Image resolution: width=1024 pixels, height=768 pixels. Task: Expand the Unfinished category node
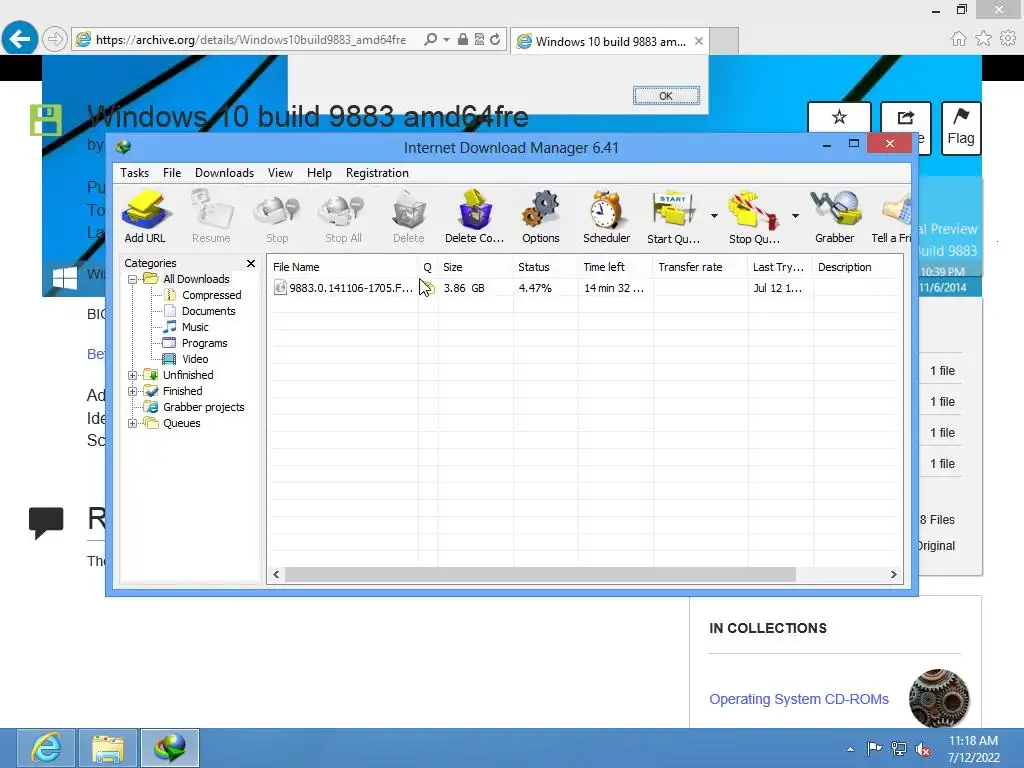coord(132,376)
